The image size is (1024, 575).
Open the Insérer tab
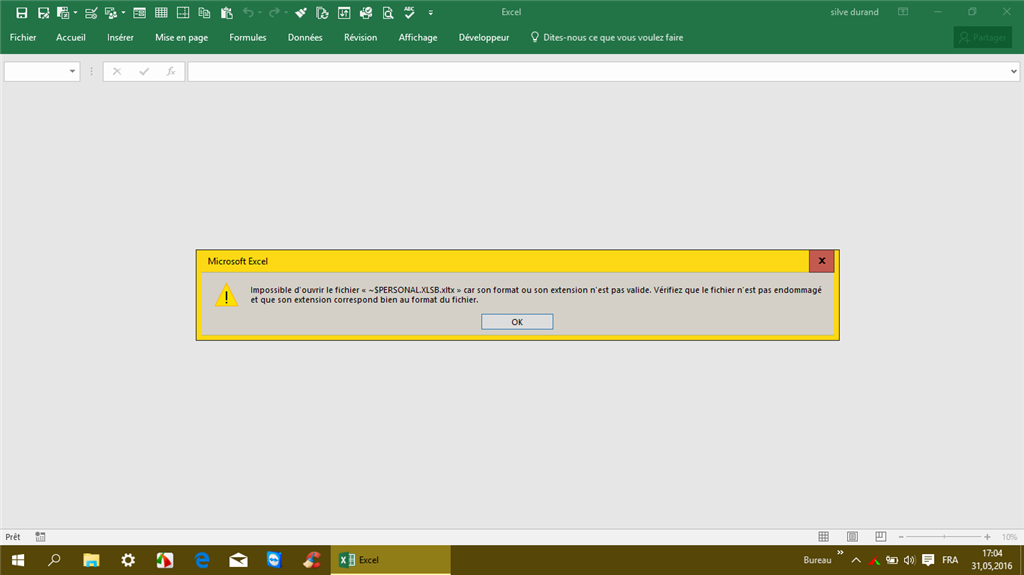click(120, 37)
